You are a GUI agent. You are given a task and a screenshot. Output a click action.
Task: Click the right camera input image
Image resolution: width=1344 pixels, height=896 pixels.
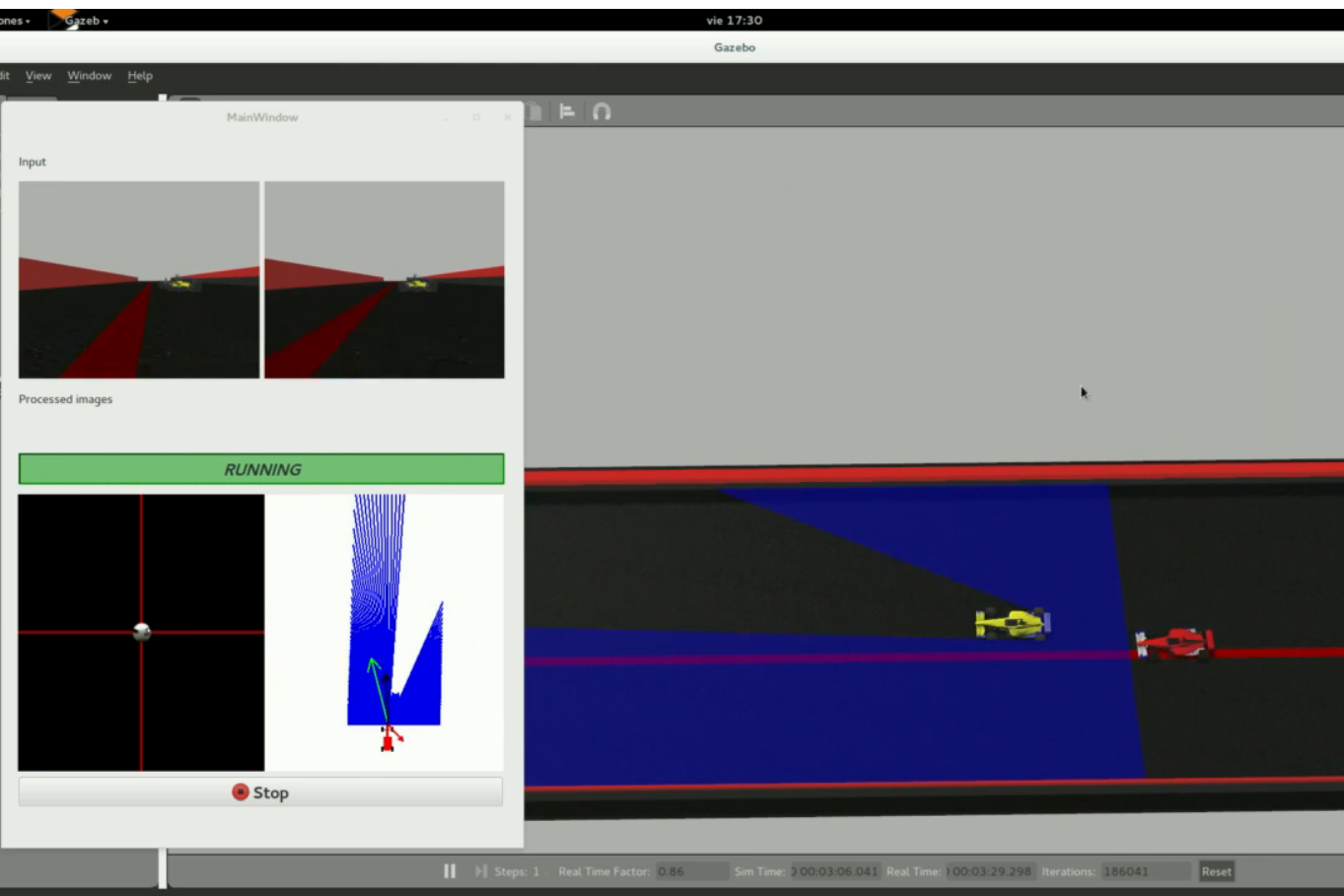(385, 279)
